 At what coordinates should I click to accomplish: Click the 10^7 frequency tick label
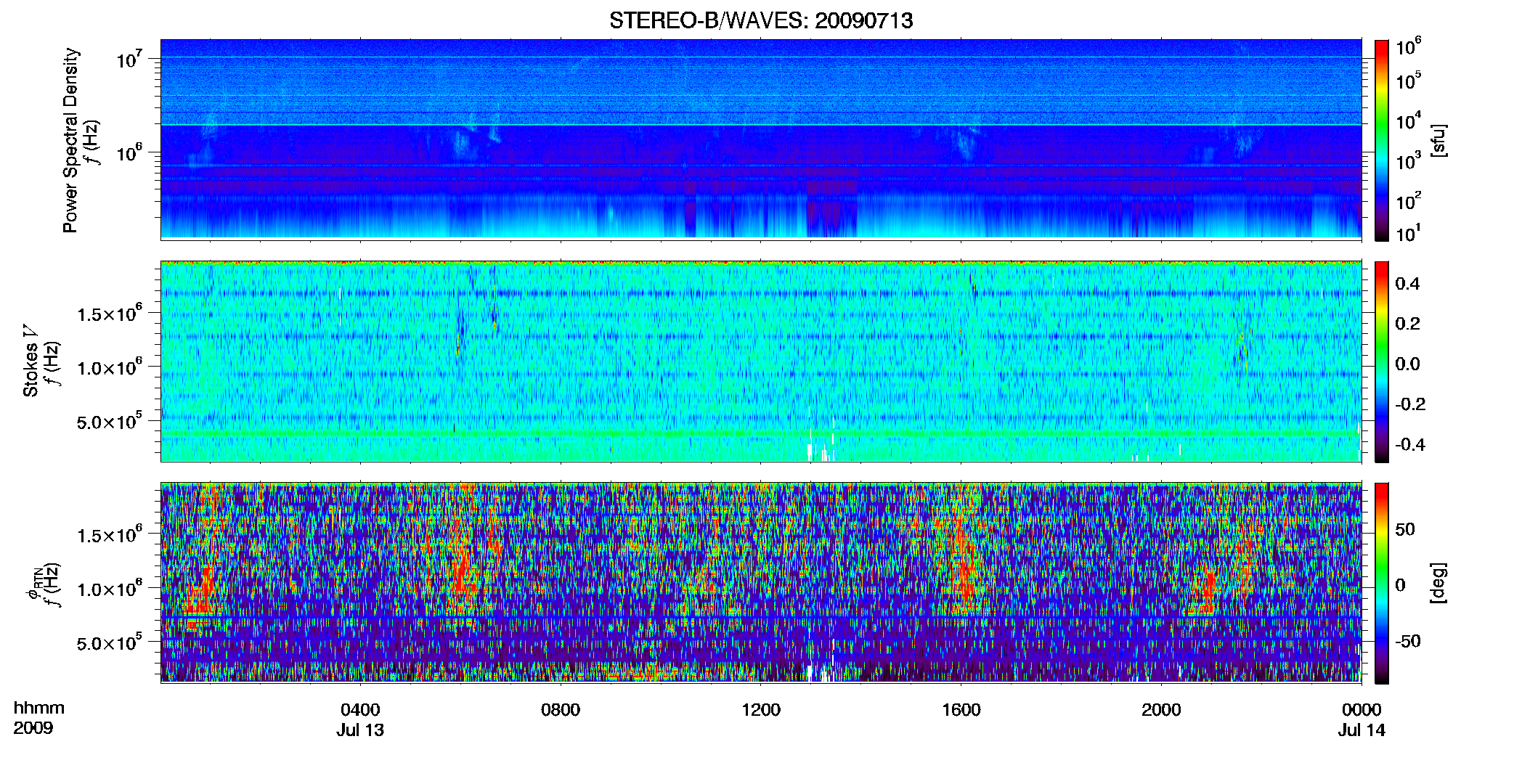pos(129,58)
